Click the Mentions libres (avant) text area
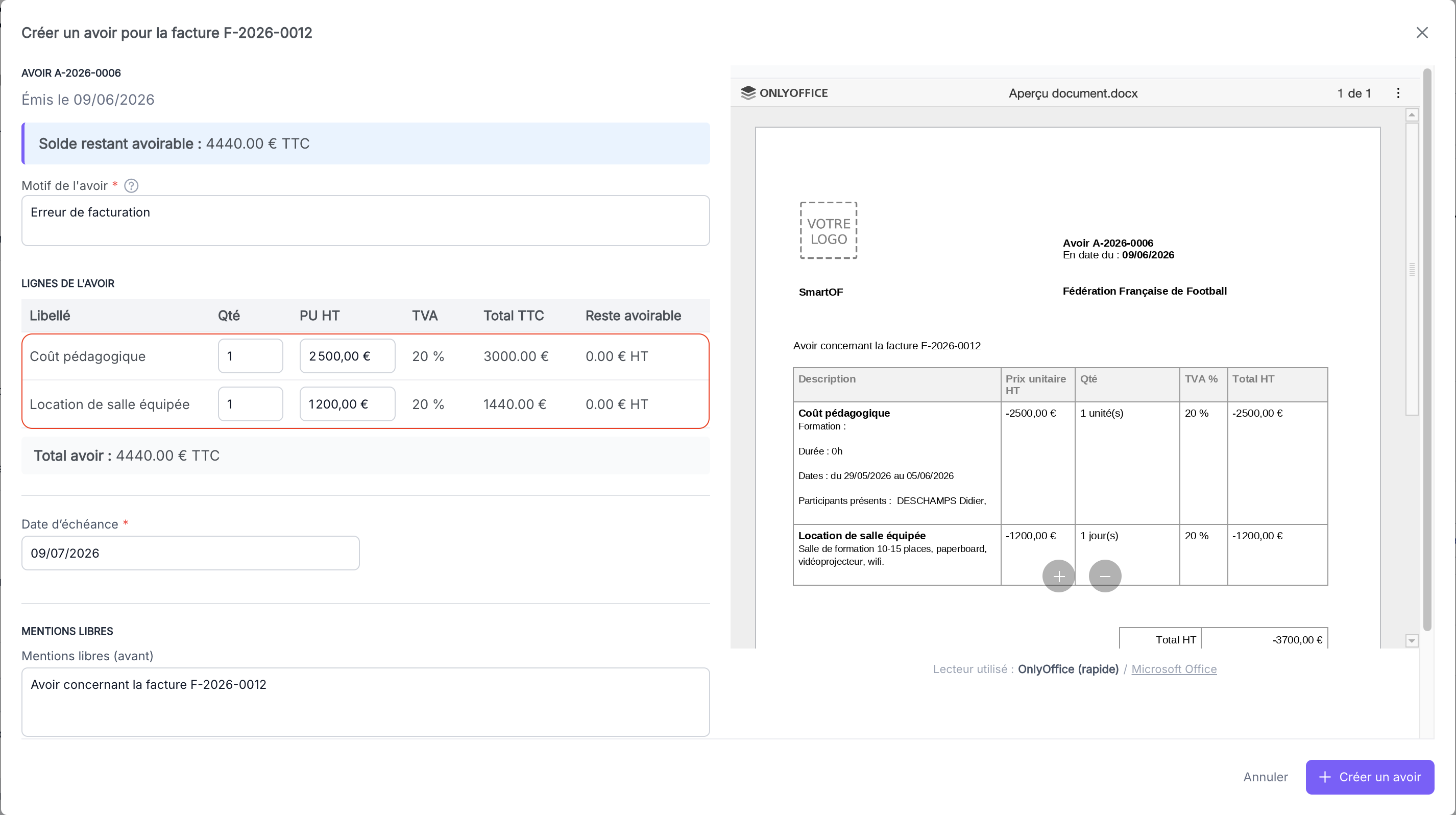The width and height of the screenshot is (1456, 815). coord(366,702)
